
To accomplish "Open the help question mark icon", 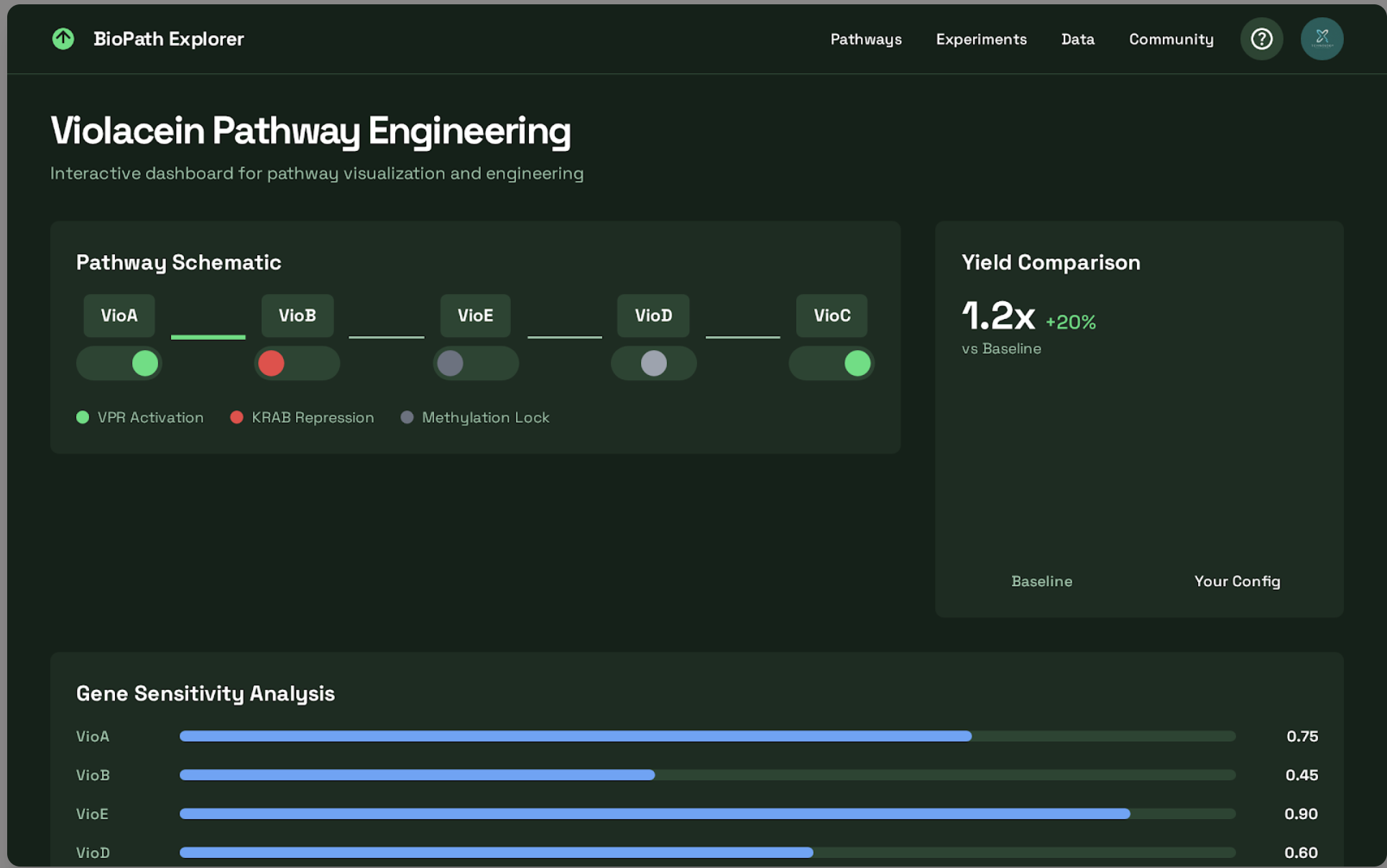I will coord(1261,39).
